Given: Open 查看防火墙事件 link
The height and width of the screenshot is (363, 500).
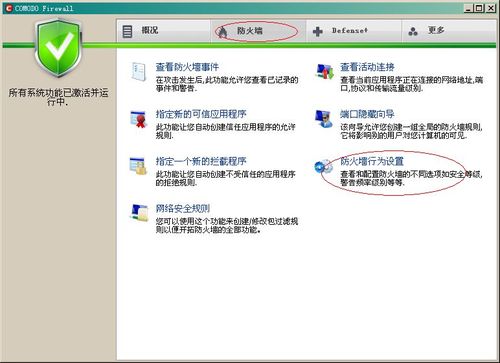Looking at the screenshot, I should 187,67.
